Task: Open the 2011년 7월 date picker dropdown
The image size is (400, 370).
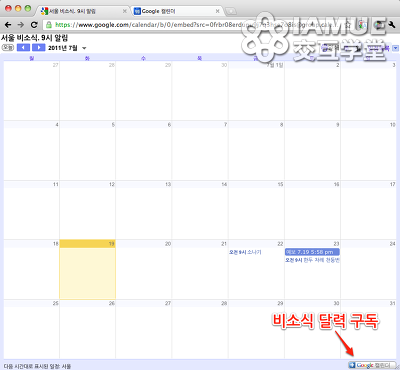Action: click(x=84, y=48)
